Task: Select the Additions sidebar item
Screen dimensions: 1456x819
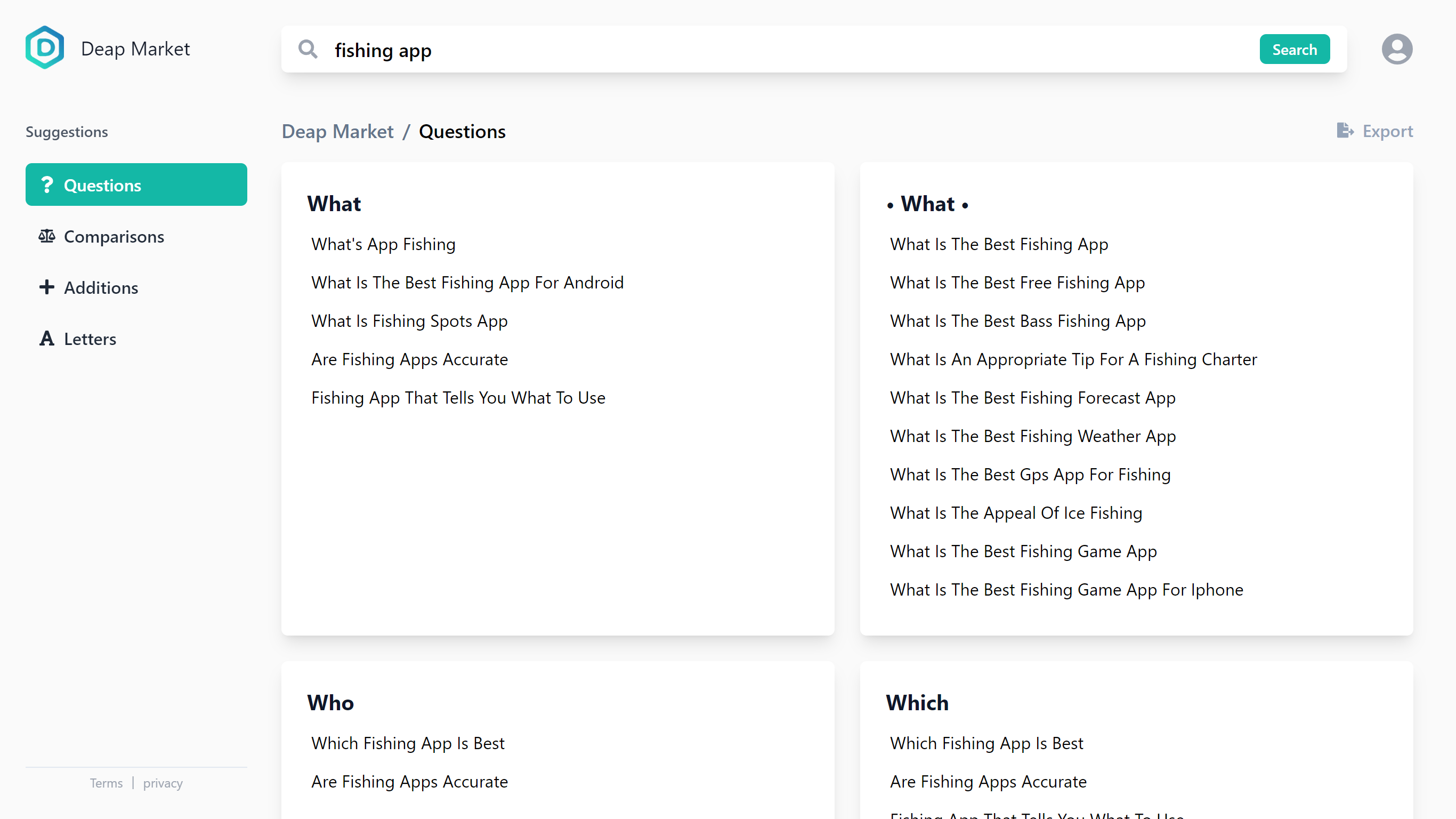Action: pyautogui.click(x=101, y=288)
